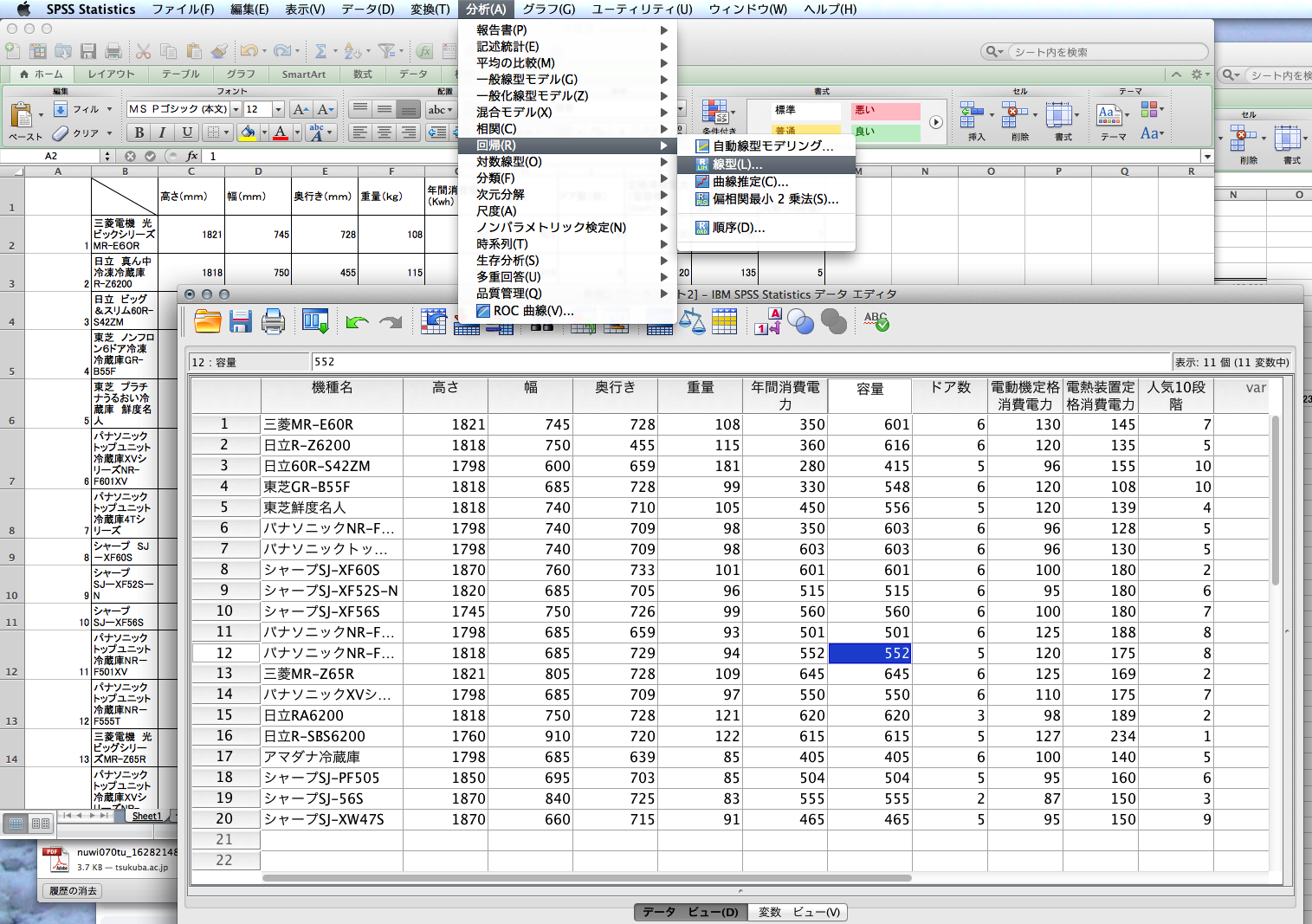This screenshot has height=924, width=1312.
Task: Toggle center alignment in Excel
Action: pos(385,132)
